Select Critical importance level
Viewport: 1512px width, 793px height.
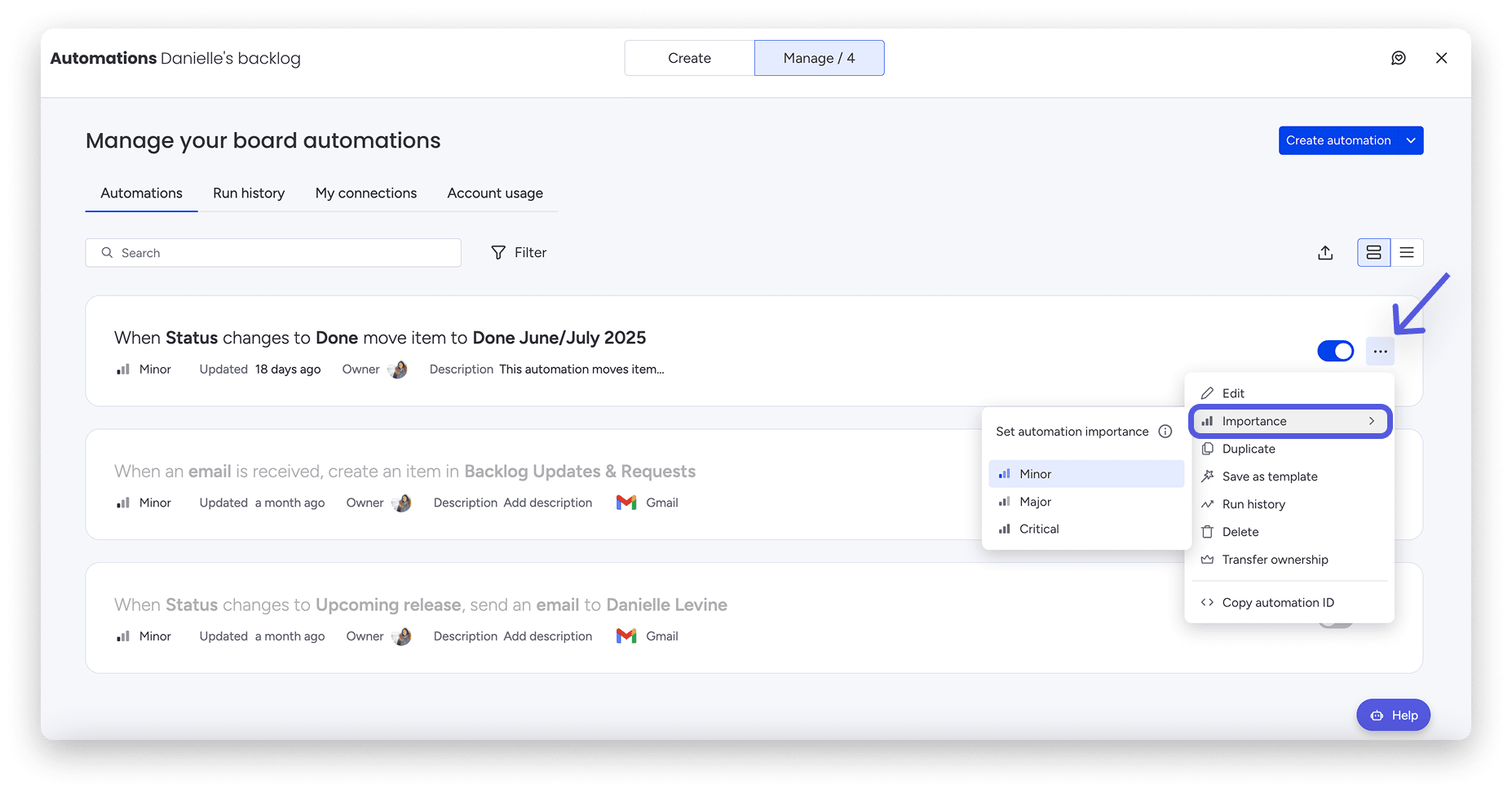[1037, 529]
